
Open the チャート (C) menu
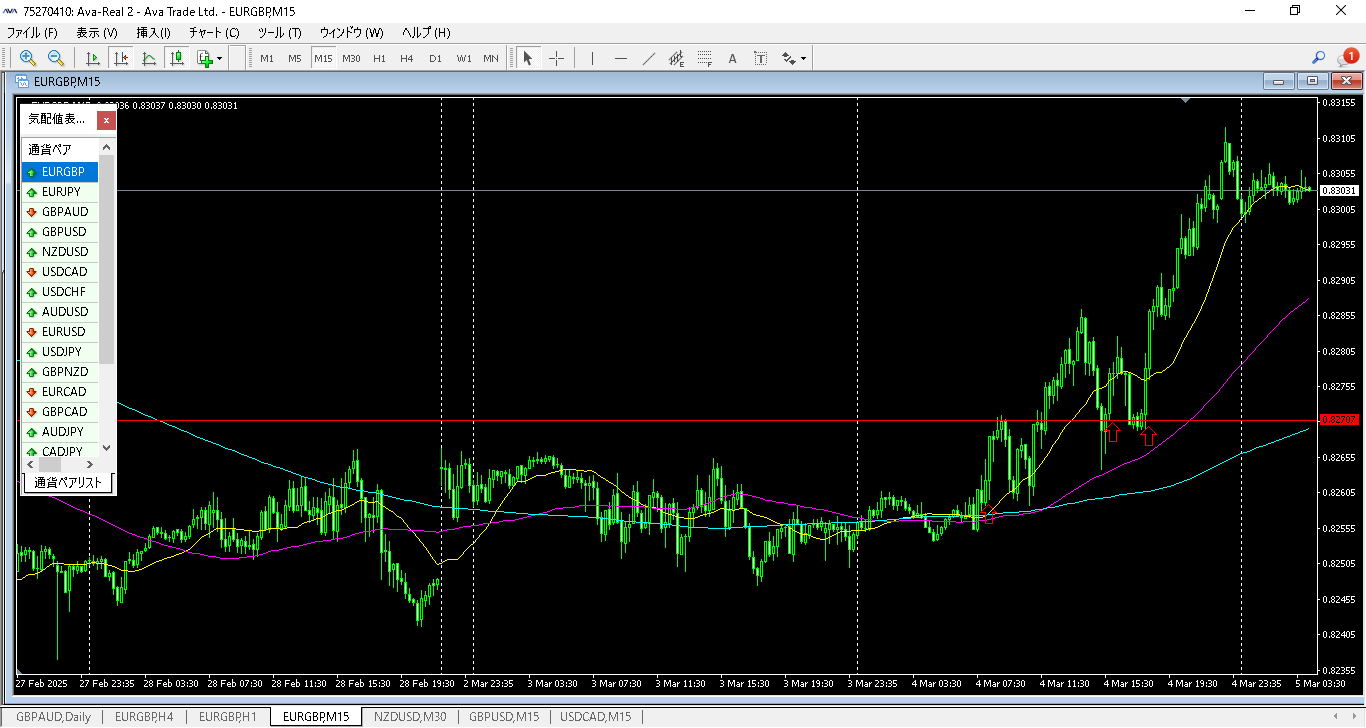[x=214, y=32]
